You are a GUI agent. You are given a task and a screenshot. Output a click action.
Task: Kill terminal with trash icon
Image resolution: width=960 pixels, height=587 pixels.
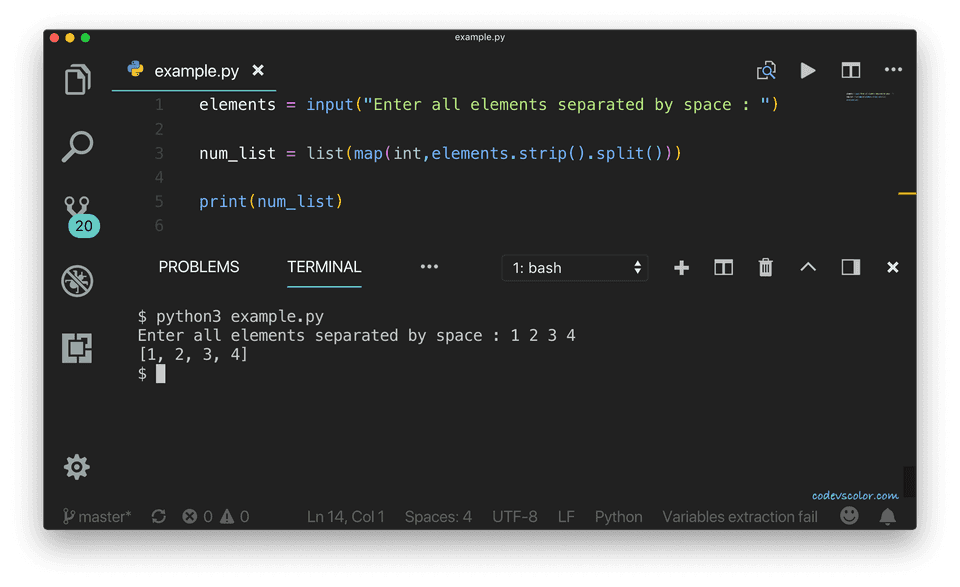(765, 267)
